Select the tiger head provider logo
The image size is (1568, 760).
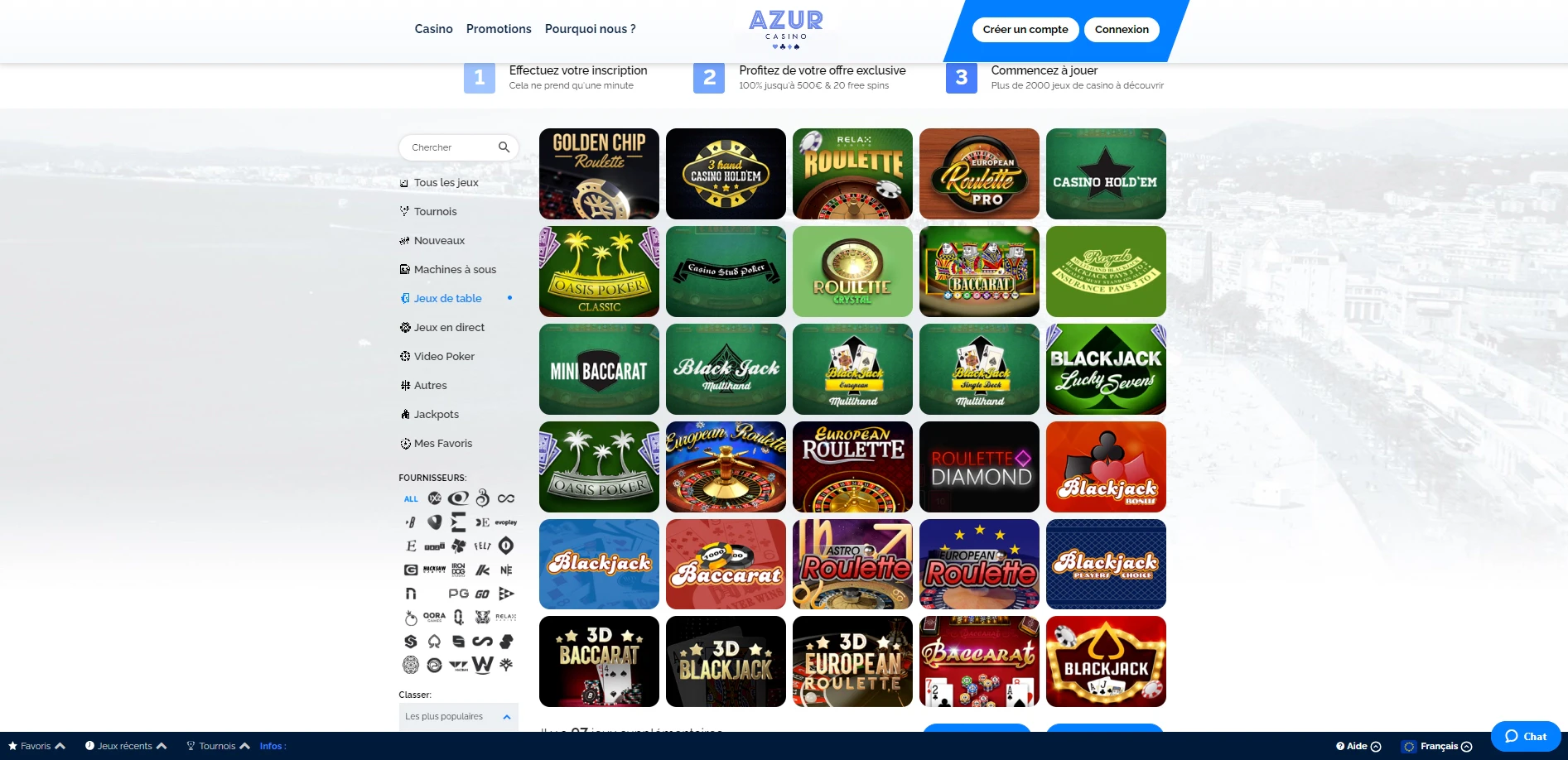482,617
